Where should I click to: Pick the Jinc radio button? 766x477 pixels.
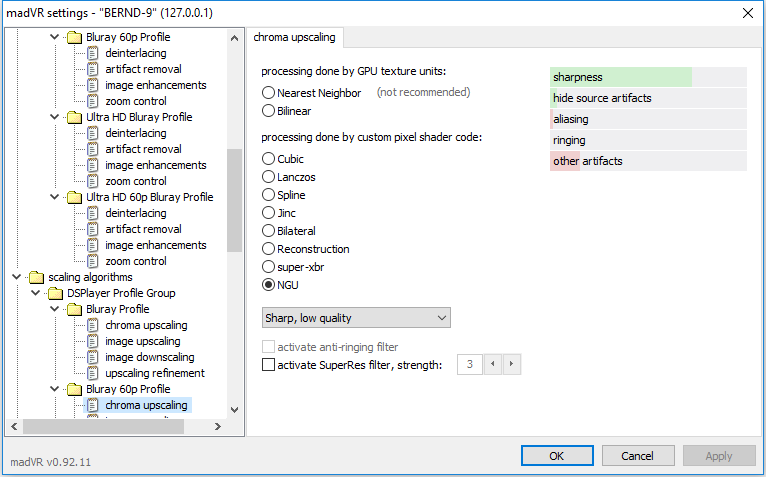pyautogui.click(x=268, y=213)
